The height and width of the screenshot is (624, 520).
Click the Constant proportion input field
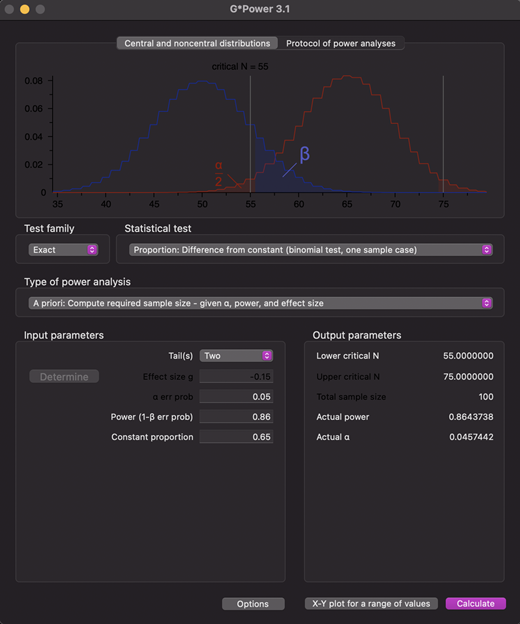point(236,437)
